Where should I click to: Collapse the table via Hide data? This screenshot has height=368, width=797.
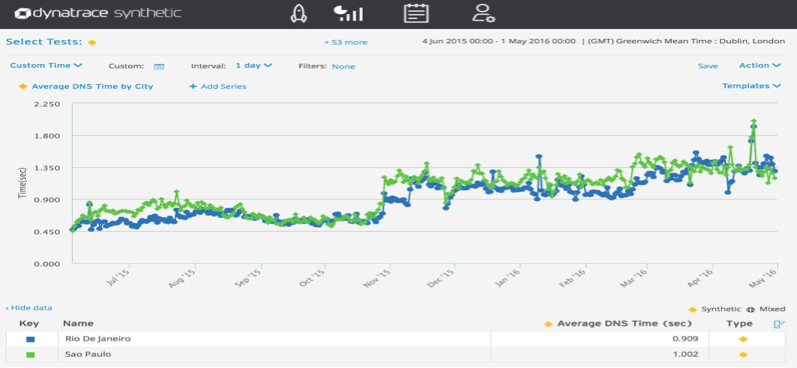point(29,308)
